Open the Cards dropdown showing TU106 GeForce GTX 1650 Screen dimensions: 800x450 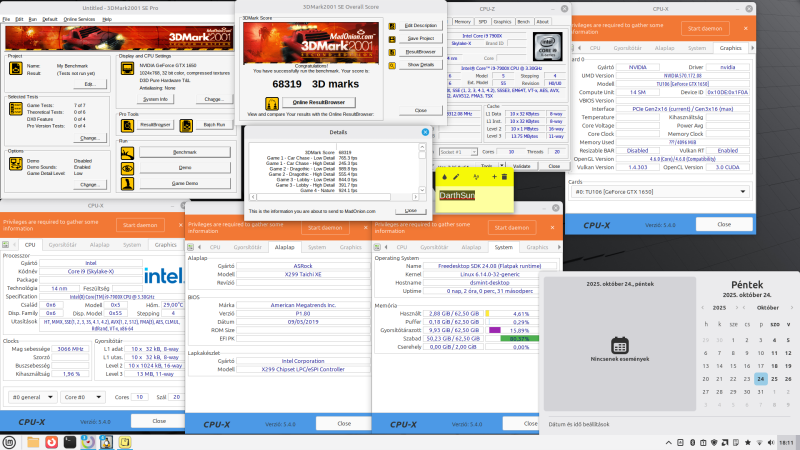(659, 192)
